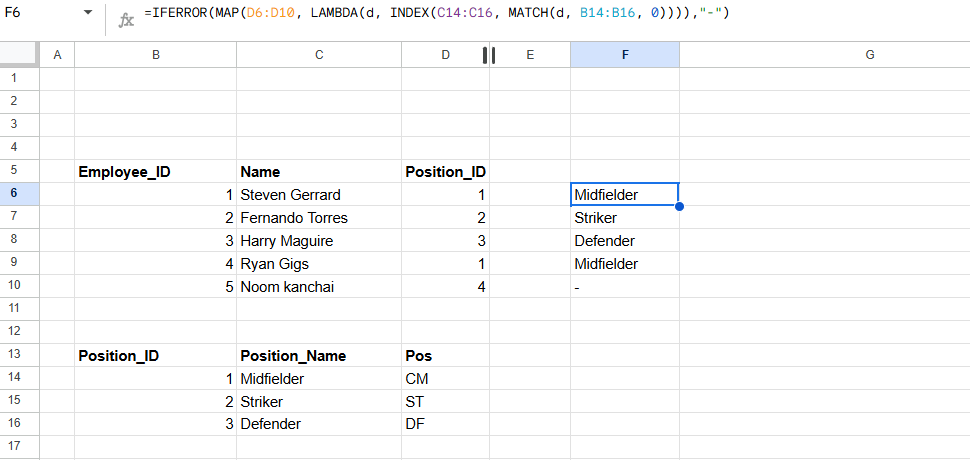Click the select-all corner box
The image size is (970, 460).
click(20, 55)
